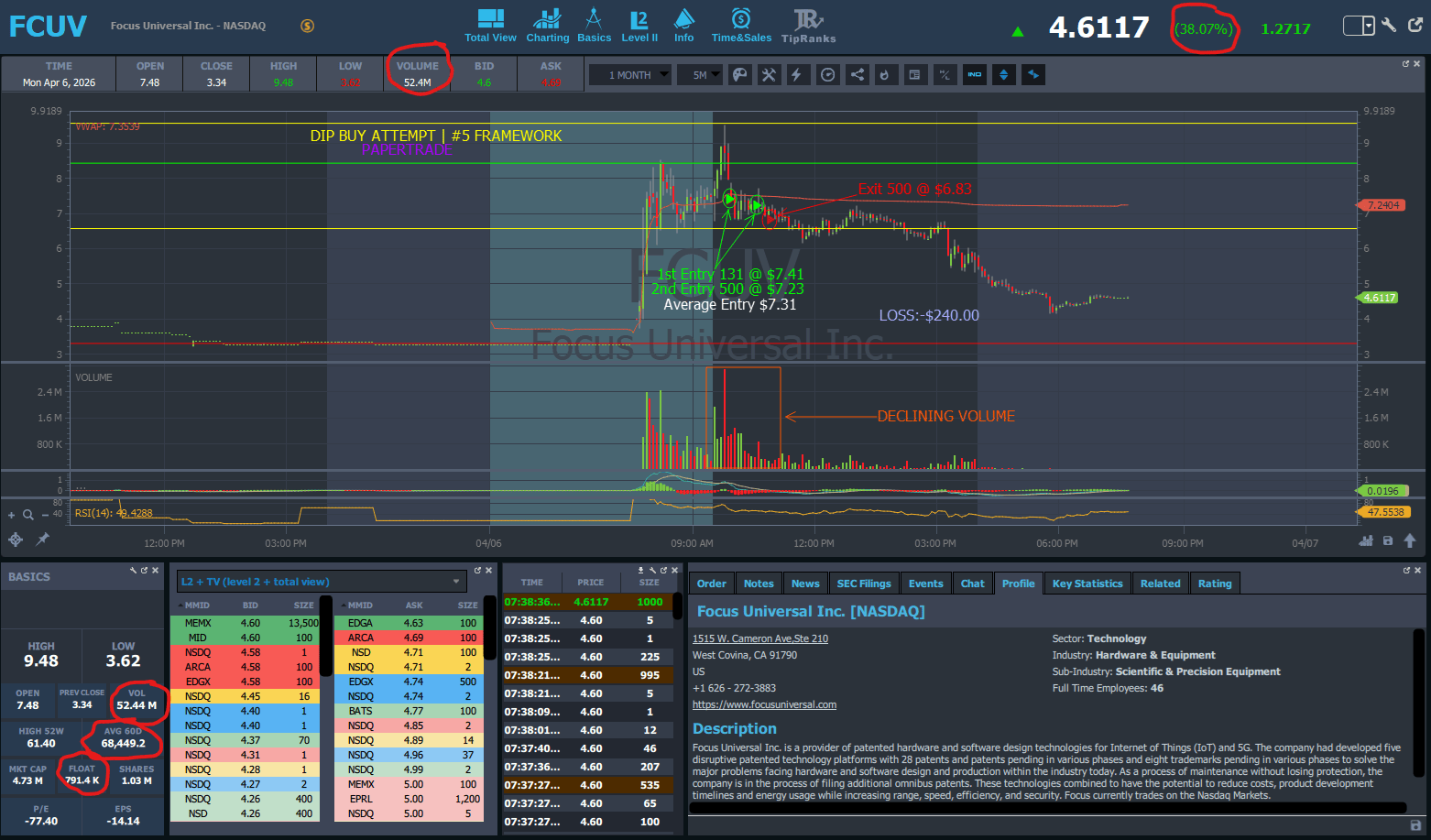The width and height of the screenshot is (1431, 840).
Task: Open the focusuniversal.com website link
Action: [x=764, y=704]
